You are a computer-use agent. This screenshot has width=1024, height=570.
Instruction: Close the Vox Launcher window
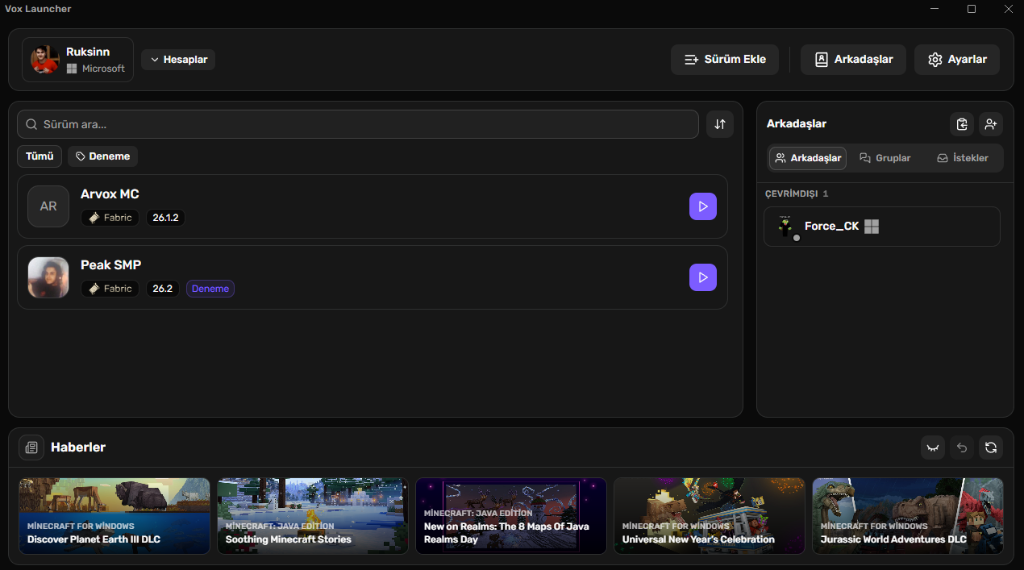pos(1008,8)
